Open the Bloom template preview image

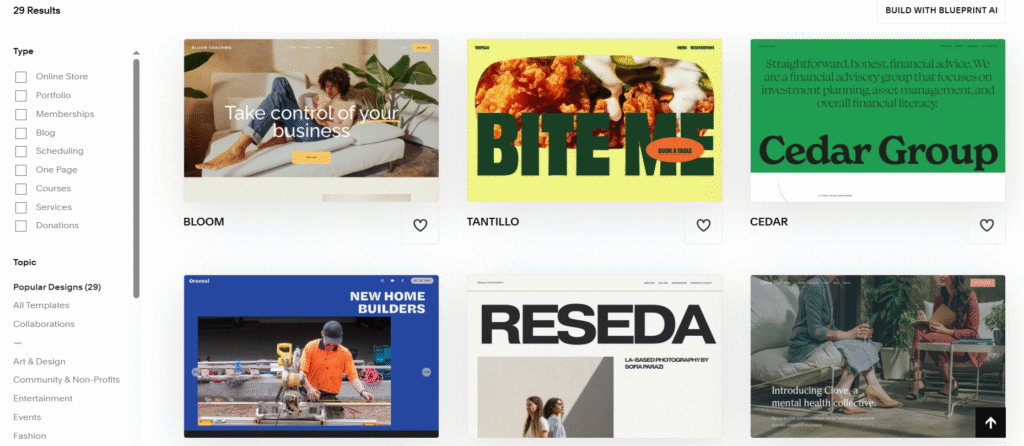(312, 120)
